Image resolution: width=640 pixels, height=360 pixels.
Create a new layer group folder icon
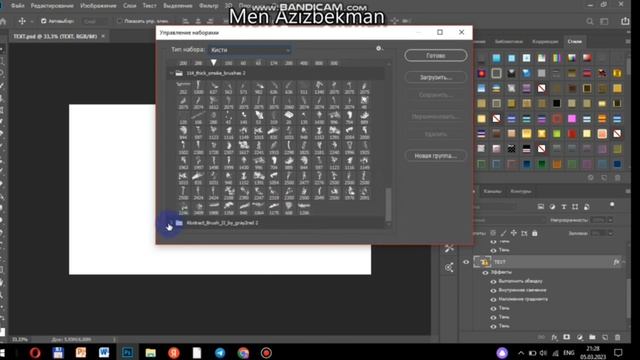pos(592,337)
